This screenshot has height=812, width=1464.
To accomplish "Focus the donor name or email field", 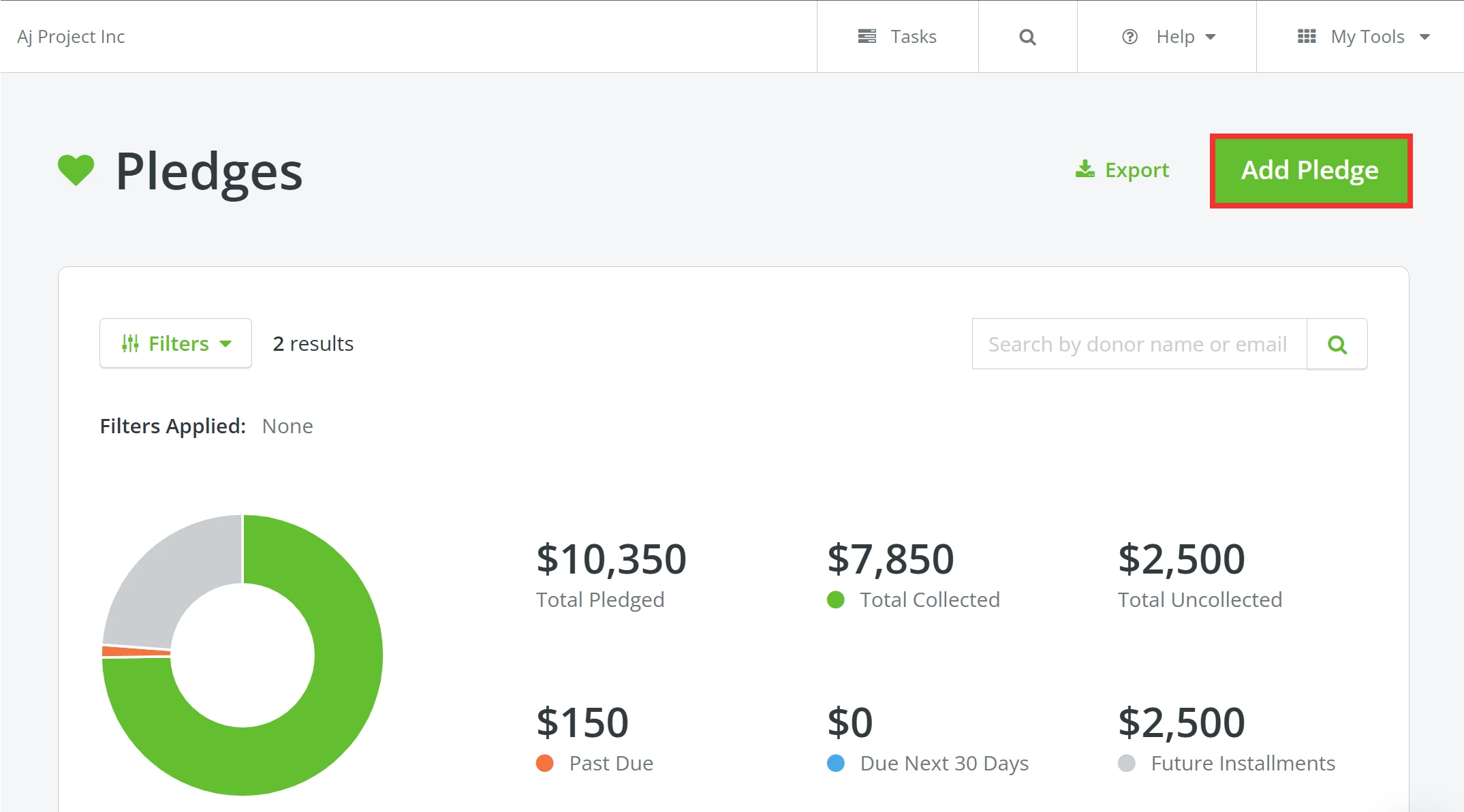I will click(x=1138, y=344).
